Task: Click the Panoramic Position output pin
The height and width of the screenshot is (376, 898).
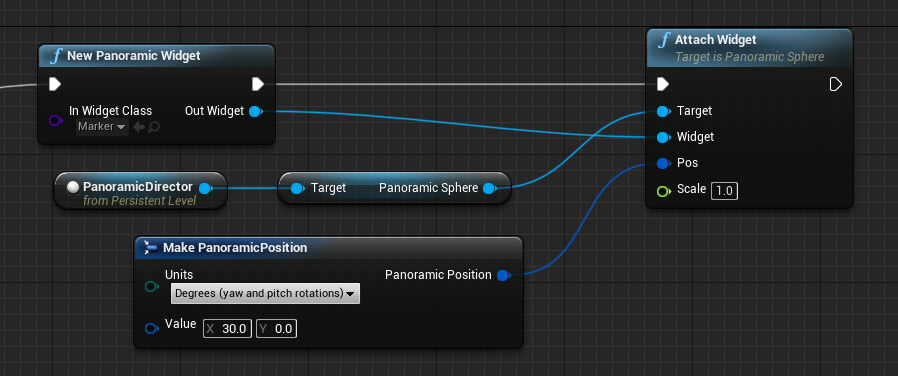Action: point(503,275)
